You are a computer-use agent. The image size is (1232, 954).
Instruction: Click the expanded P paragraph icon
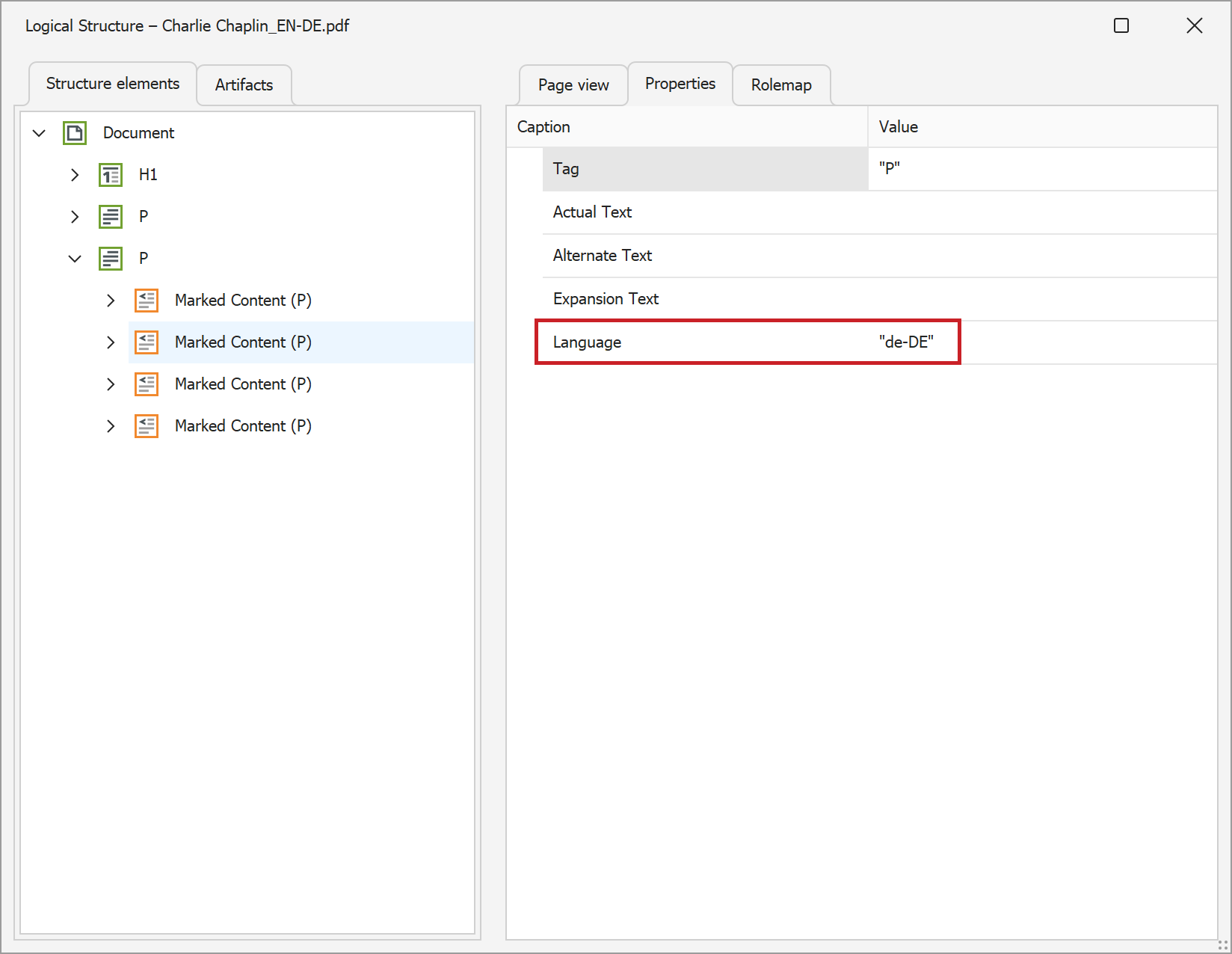pos(111,259)
